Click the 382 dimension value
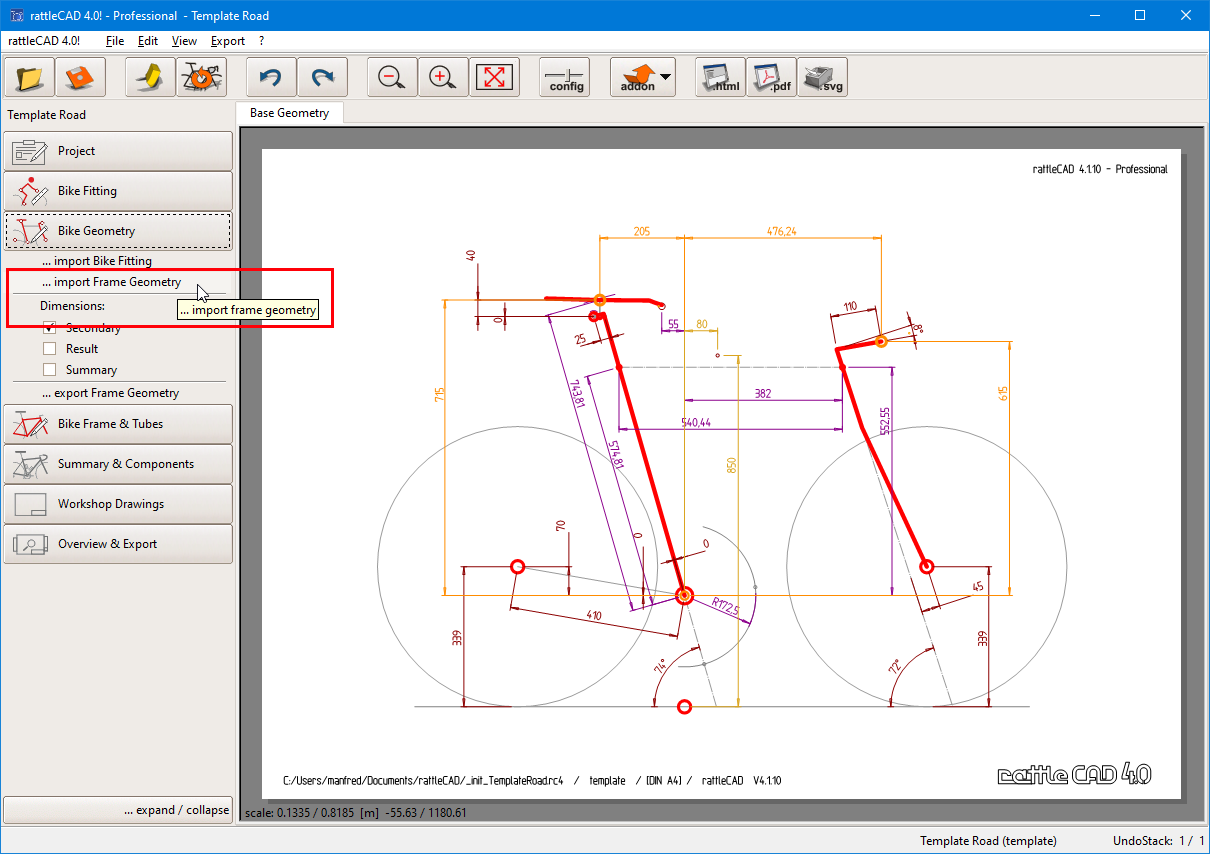1210x854 pixels. 763,394
